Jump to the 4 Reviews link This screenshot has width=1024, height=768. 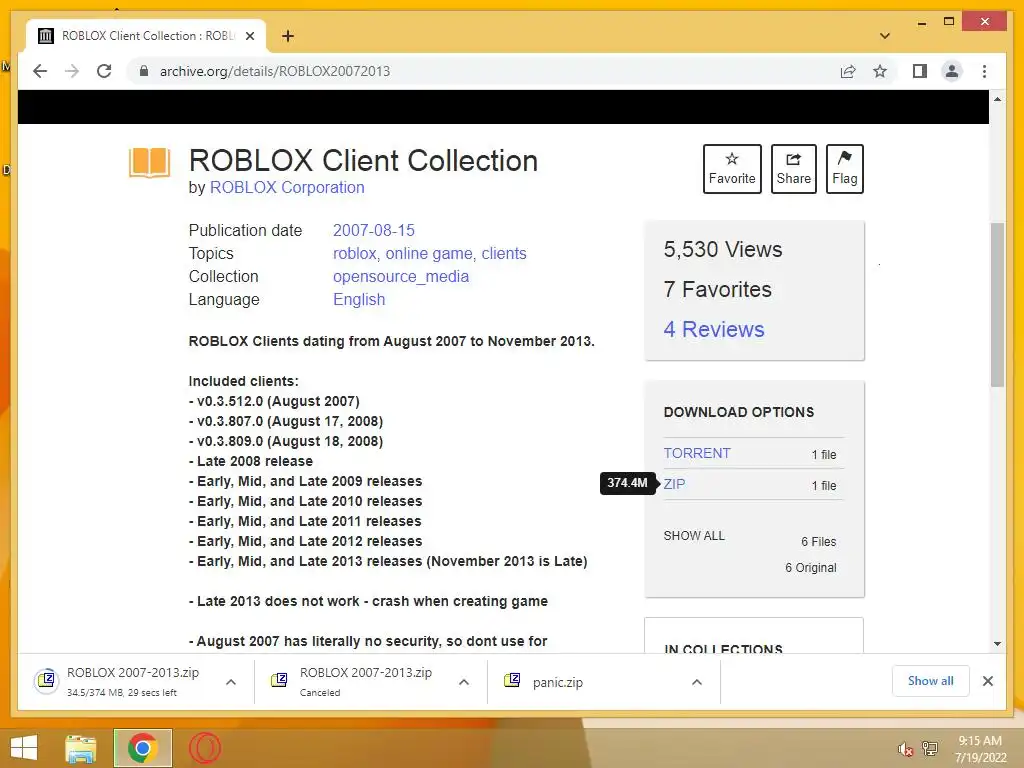point(714,329)
